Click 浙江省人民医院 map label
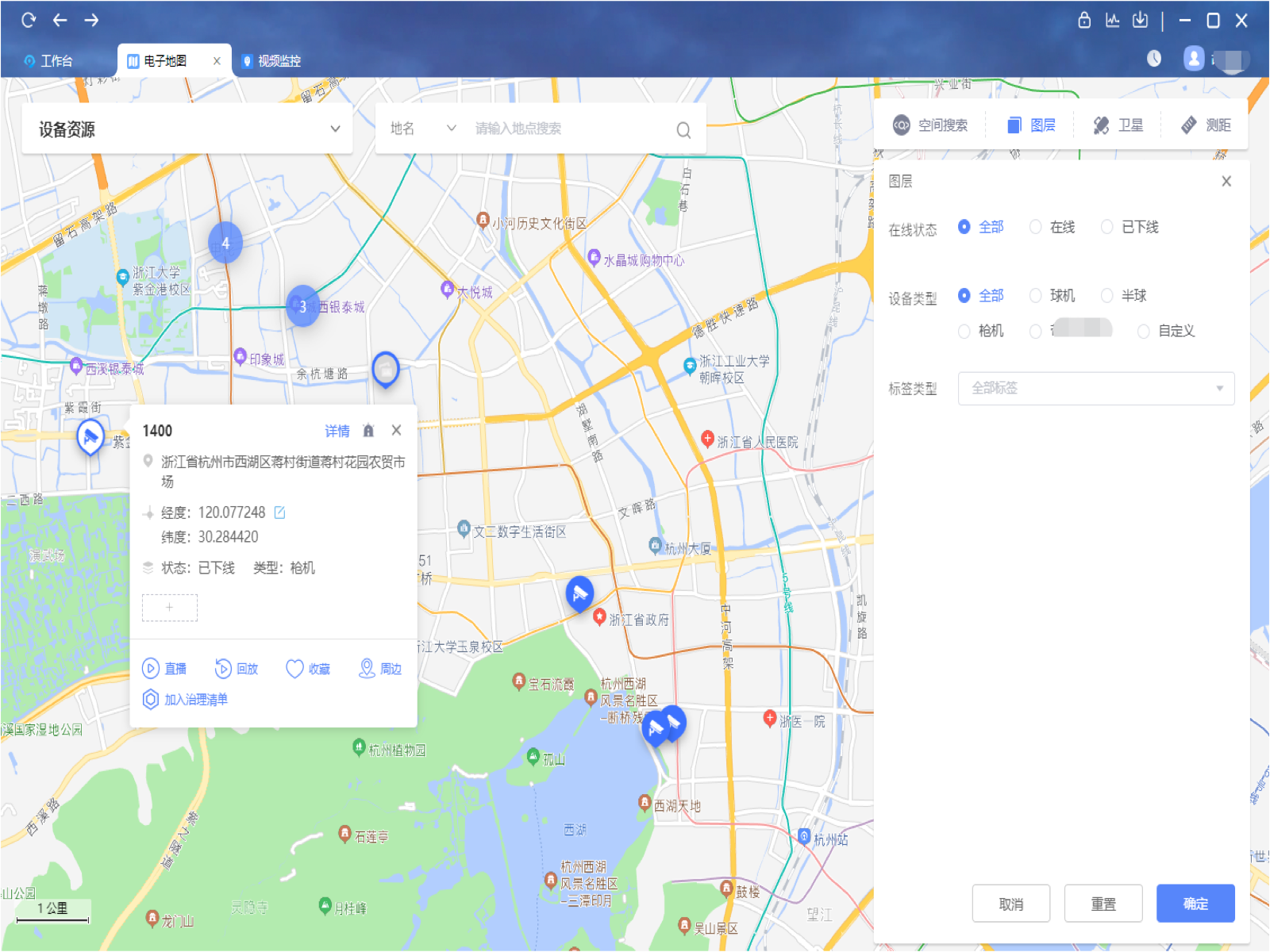 pyautogui.click(x=757, y=442)
